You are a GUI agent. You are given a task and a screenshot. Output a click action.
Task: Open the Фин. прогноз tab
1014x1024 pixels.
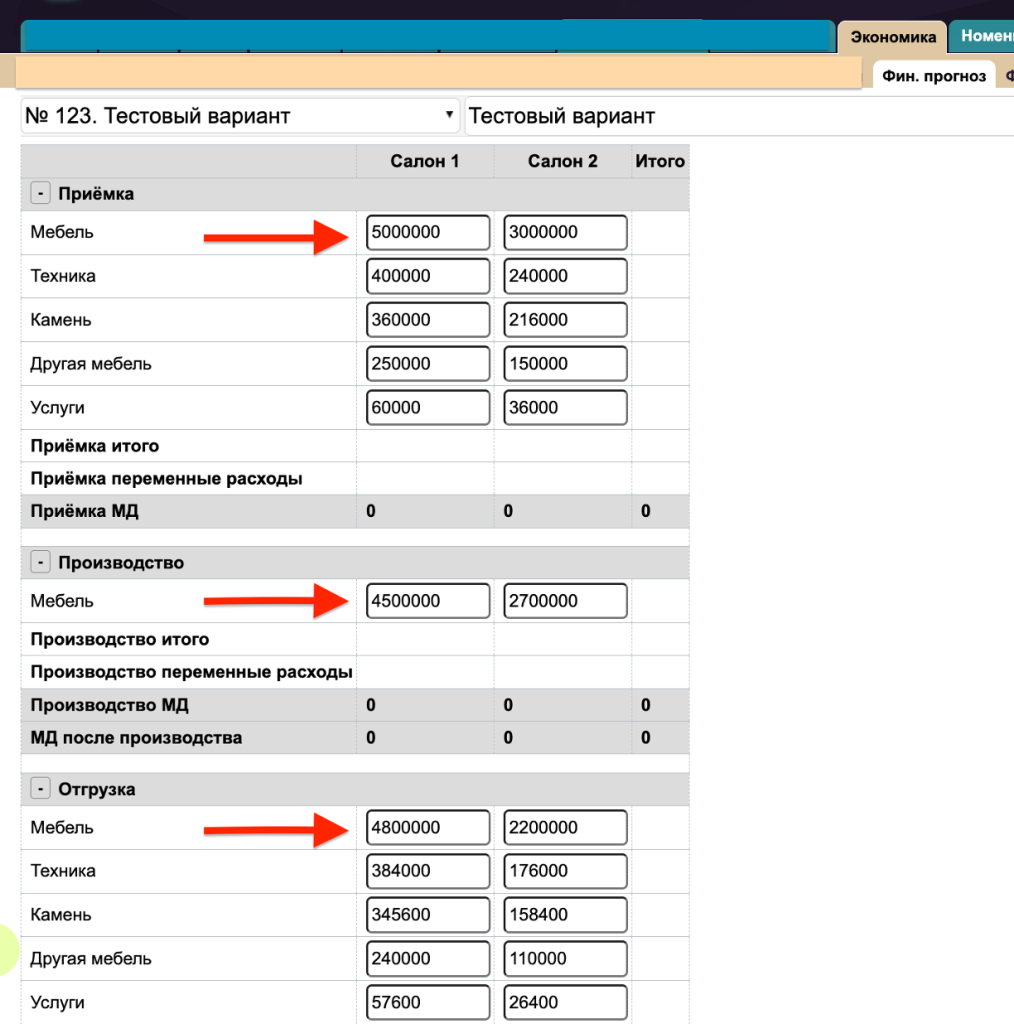tap(934, 76)
